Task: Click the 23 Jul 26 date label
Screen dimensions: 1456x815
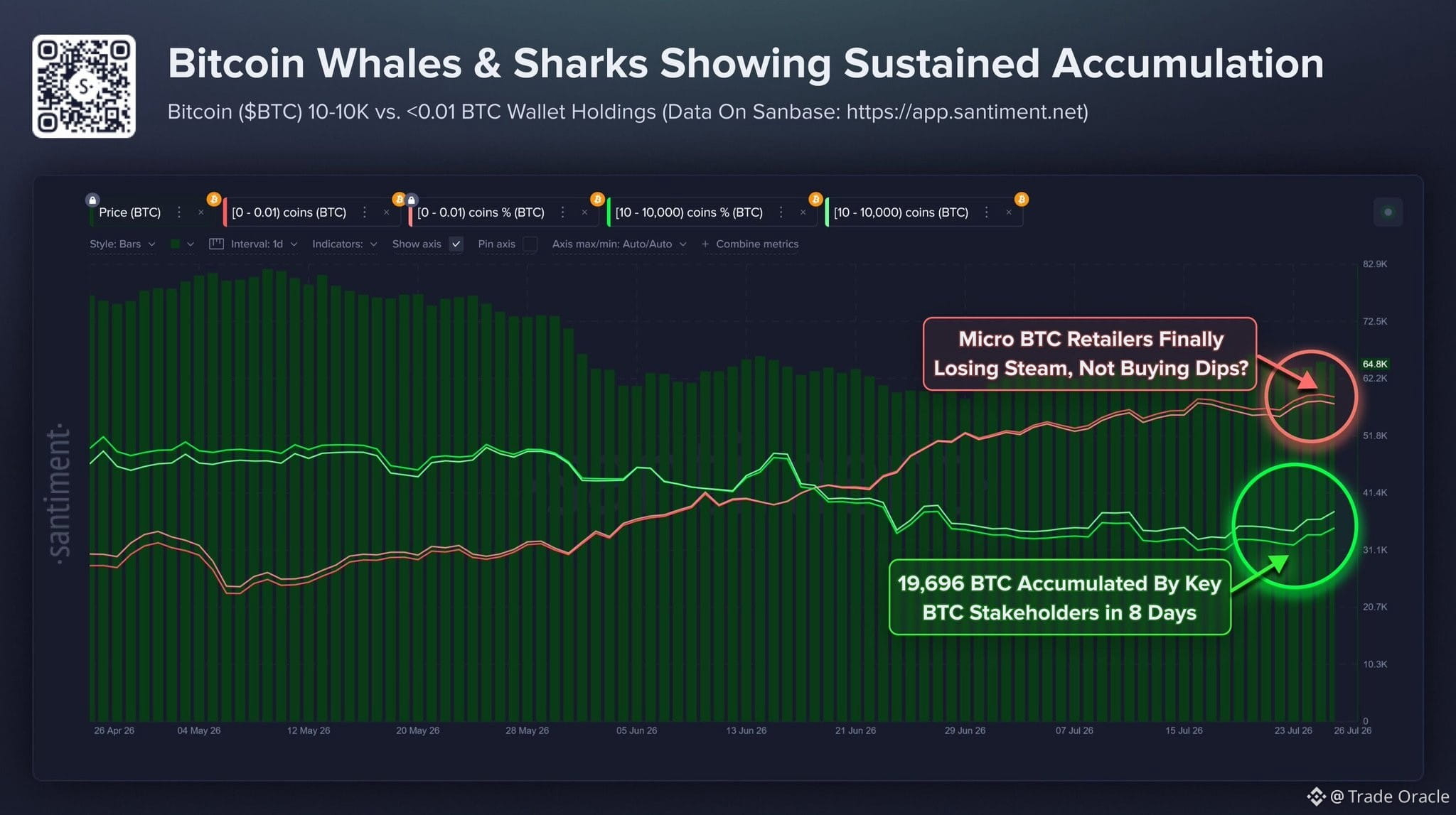Action: (1293, 730)
